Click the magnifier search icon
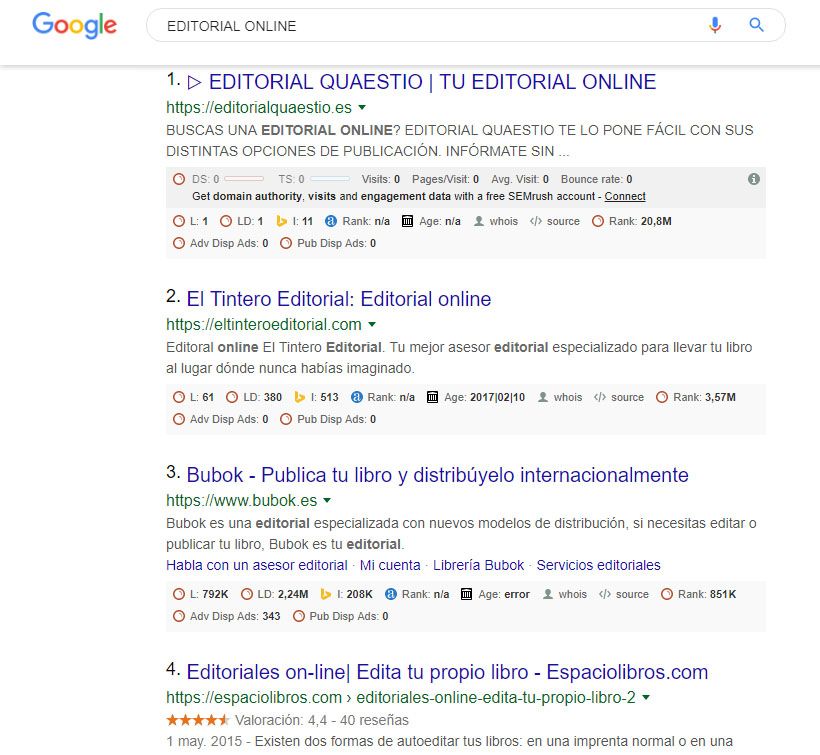Screen dimensions: 820x755 coord(757,25)
